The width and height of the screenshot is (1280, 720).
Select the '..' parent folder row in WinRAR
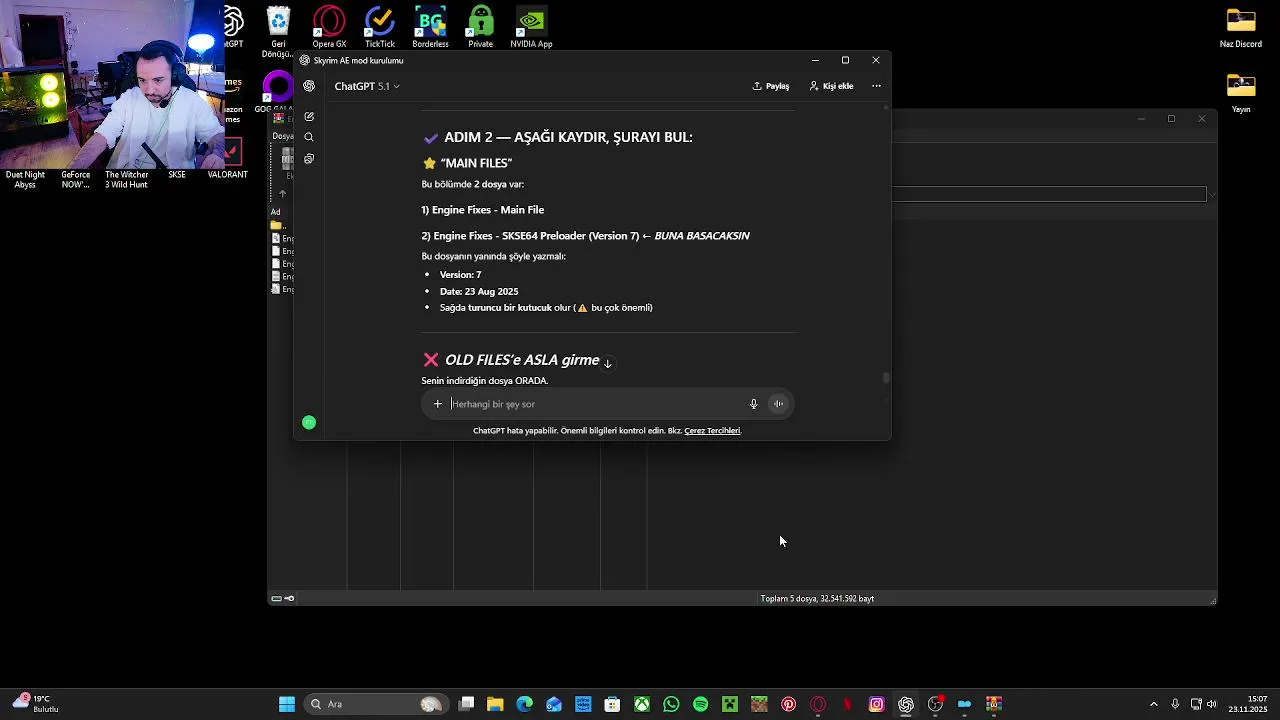pos(281,225)
